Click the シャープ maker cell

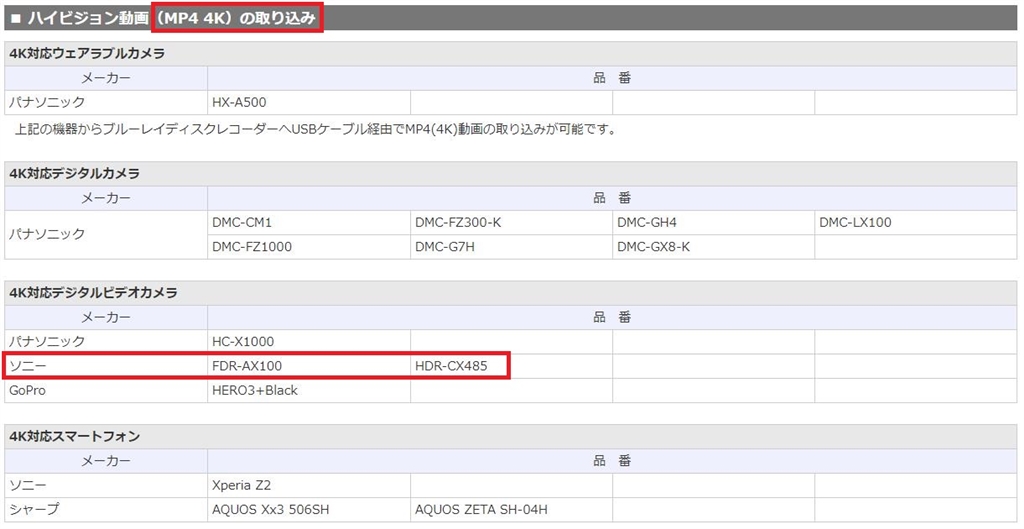[106, 509]
